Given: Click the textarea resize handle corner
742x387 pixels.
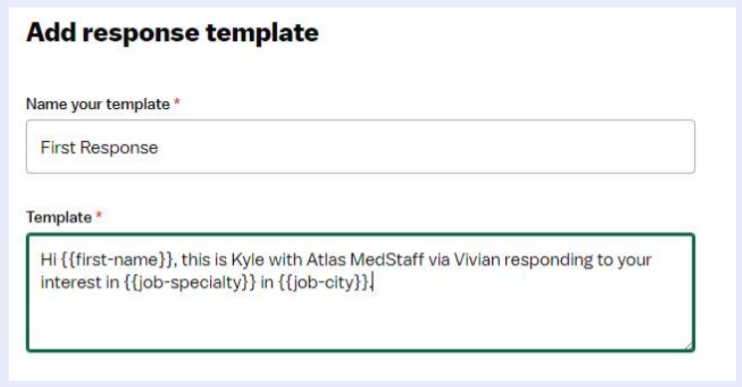Looking at the screenshot, I should tap(689, 345).
